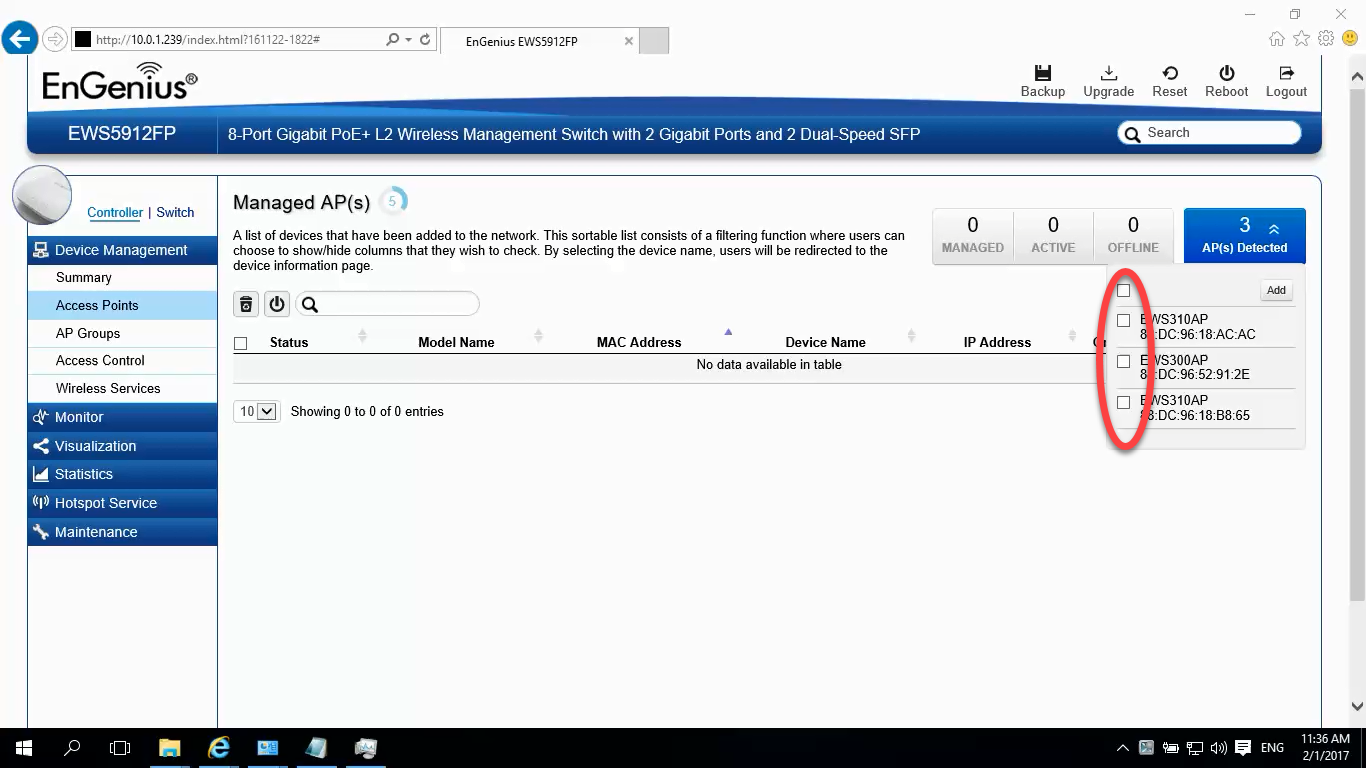1366x768 pixels.
Task: Open browser favorites star icon
Action: [1301, 39]
